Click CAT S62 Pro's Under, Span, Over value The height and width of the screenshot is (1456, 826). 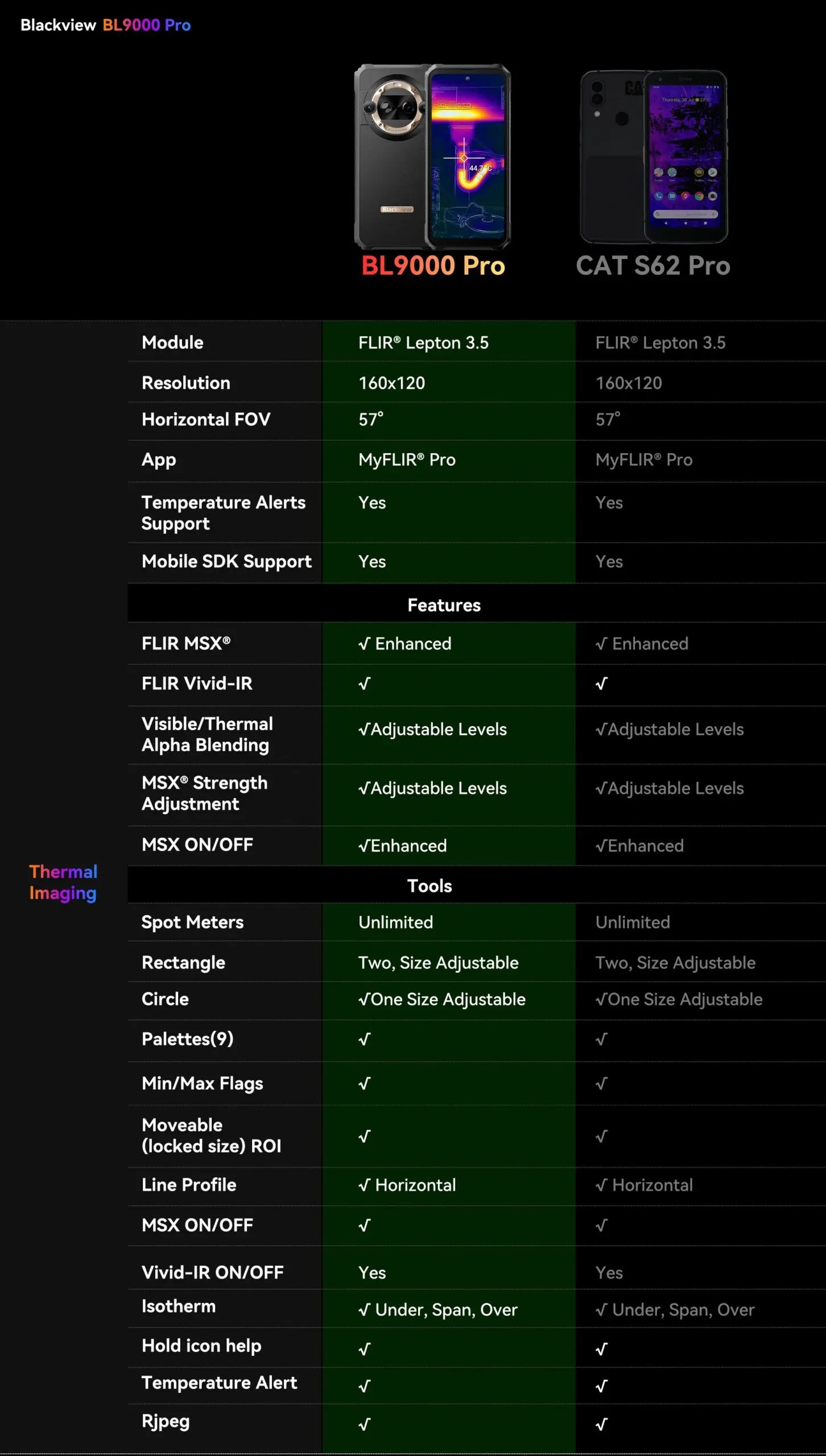click(675, 1310)
